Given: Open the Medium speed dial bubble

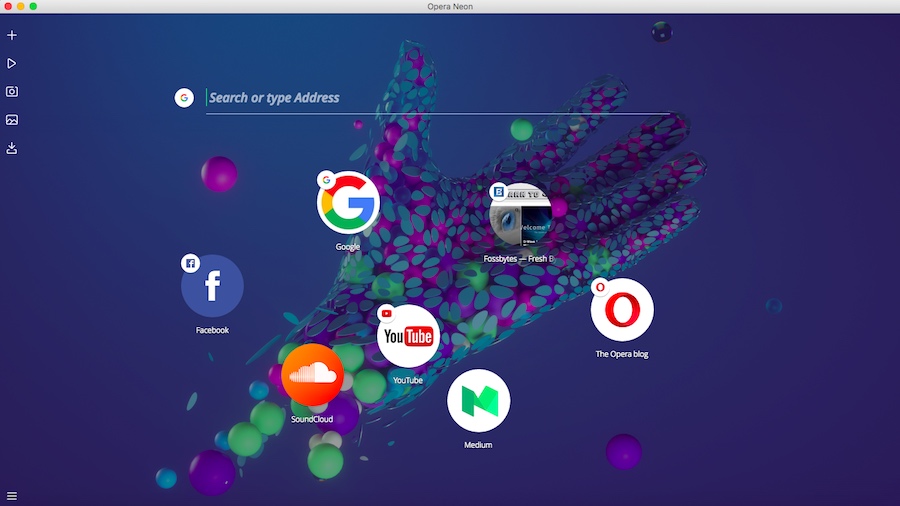Looking at the screenshot, I should coord(478,400).
